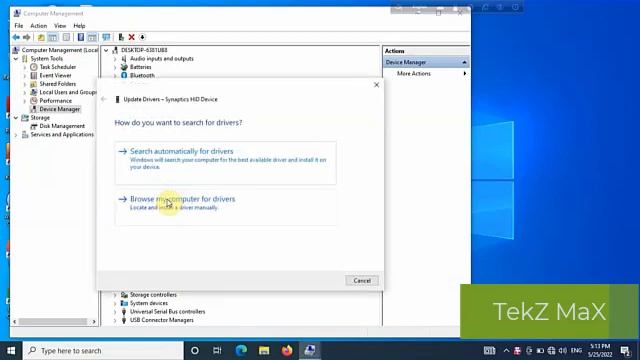Click the Disable device down-arrow icon
Screen dimensions: 640x360
[142, 38]
